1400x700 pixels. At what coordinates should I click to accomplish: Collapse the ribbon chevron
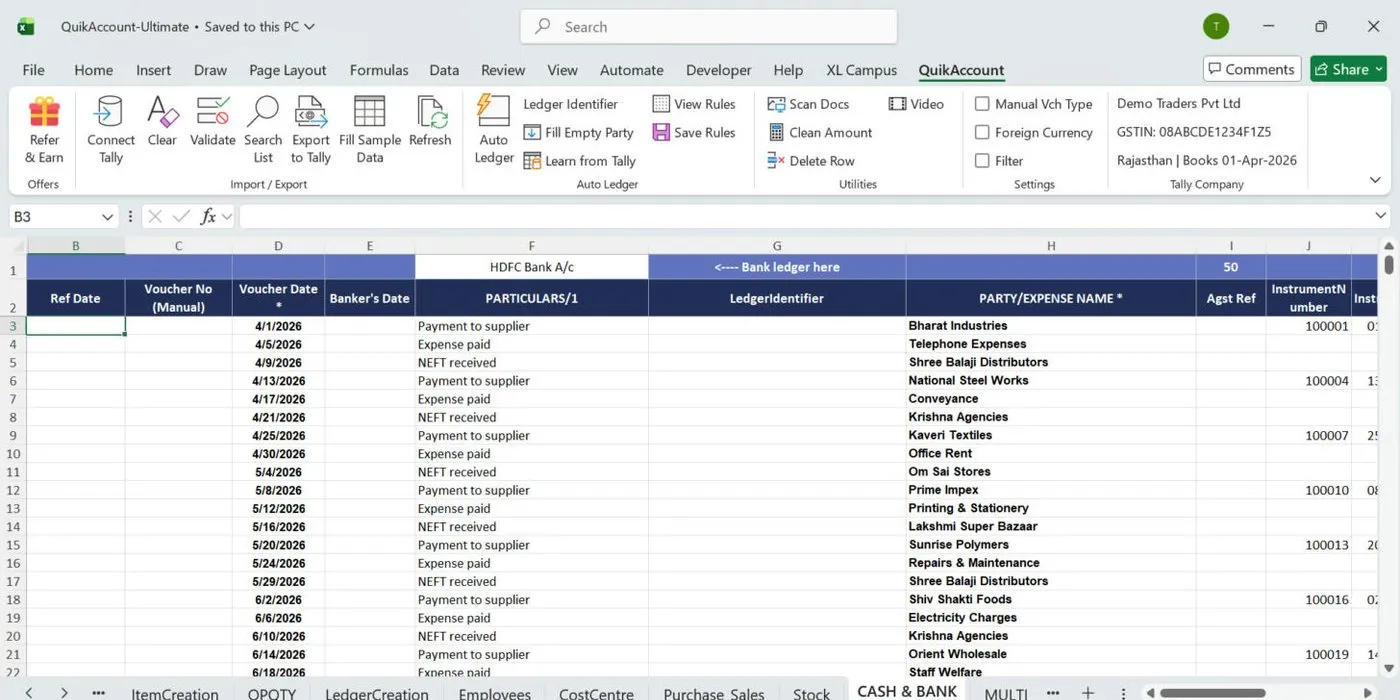1375,180
